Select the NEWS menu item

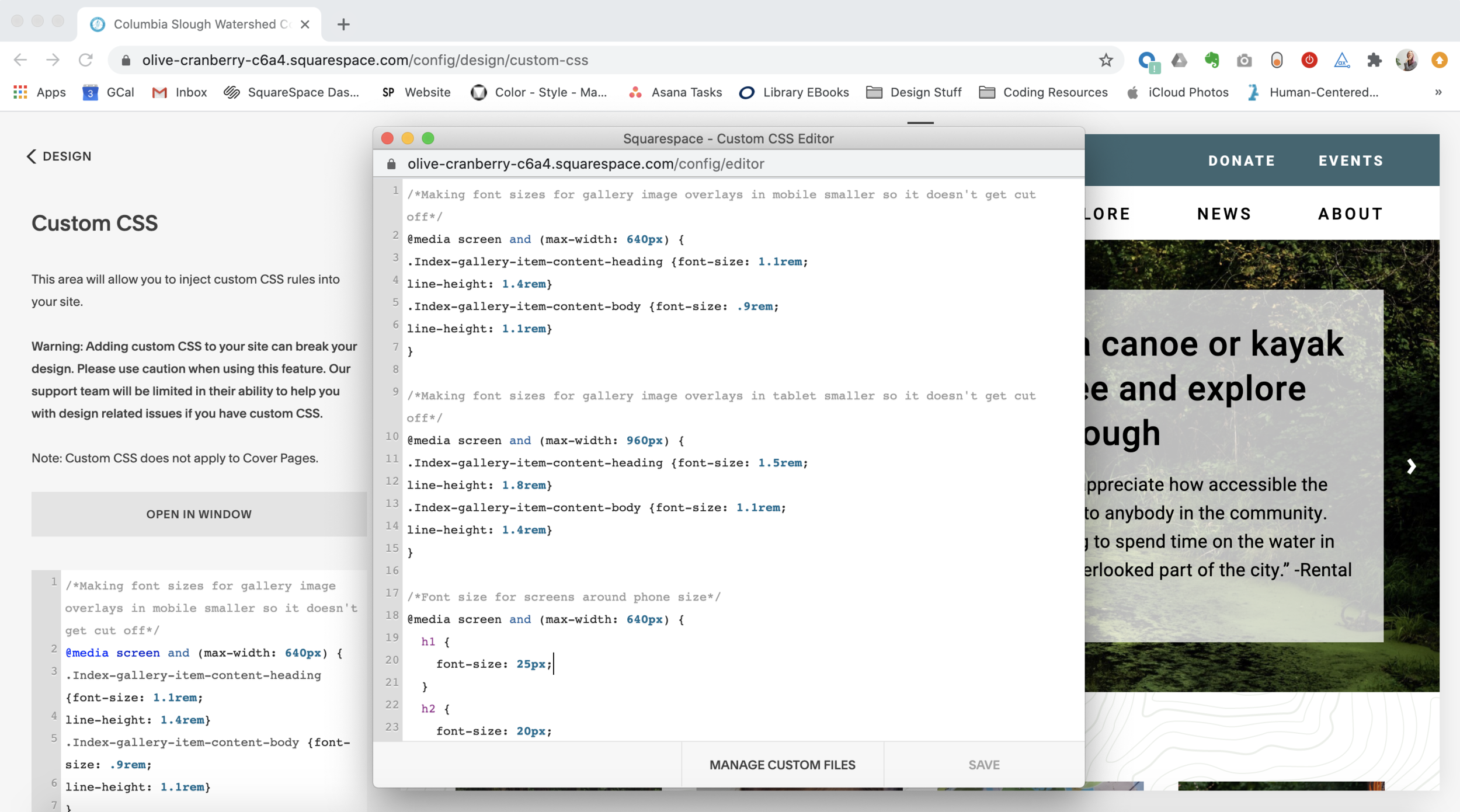(x=1224, y=214)
